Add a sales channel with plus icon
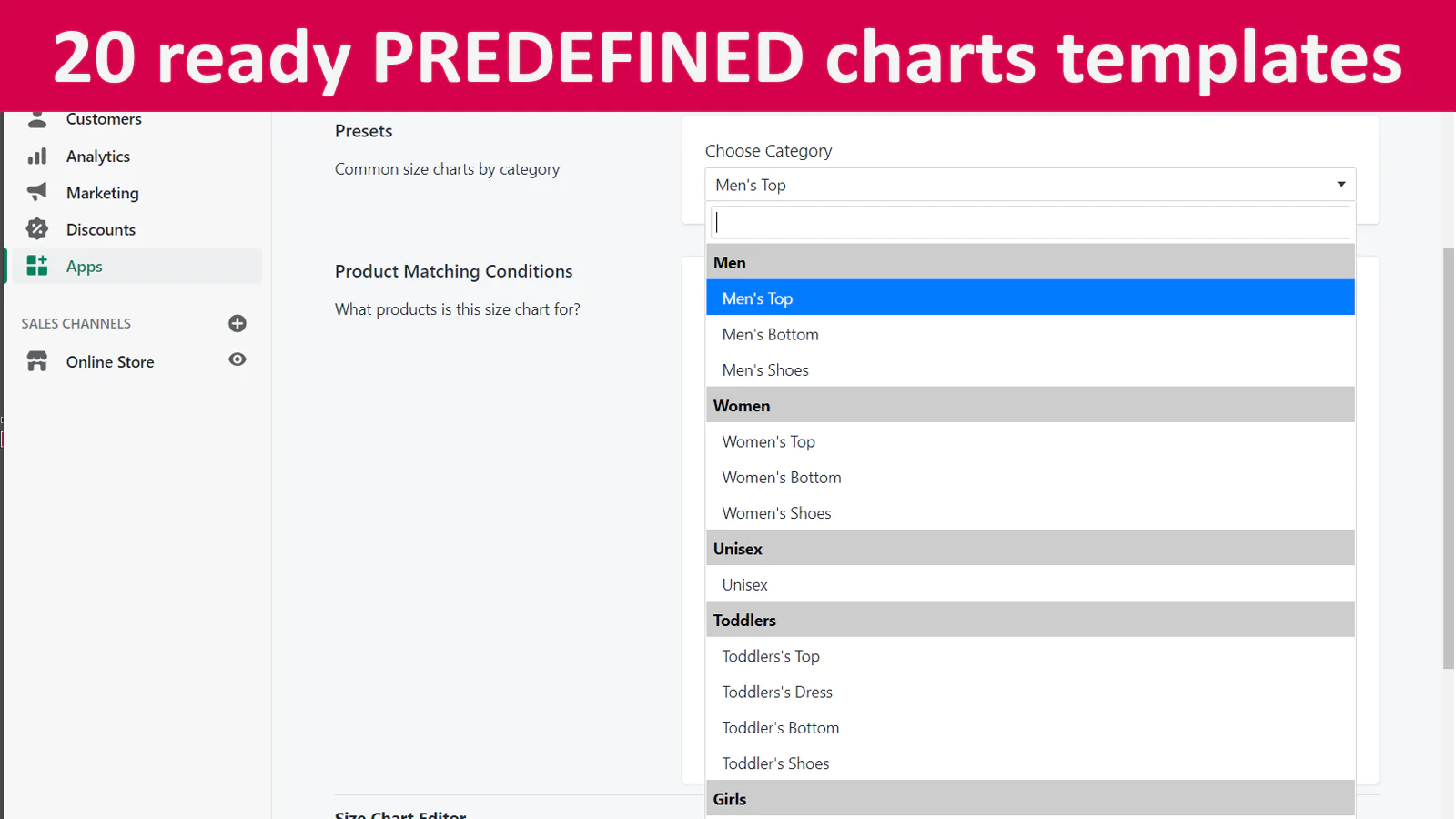This screenshot has height=819, width=1456. point(238,323)
